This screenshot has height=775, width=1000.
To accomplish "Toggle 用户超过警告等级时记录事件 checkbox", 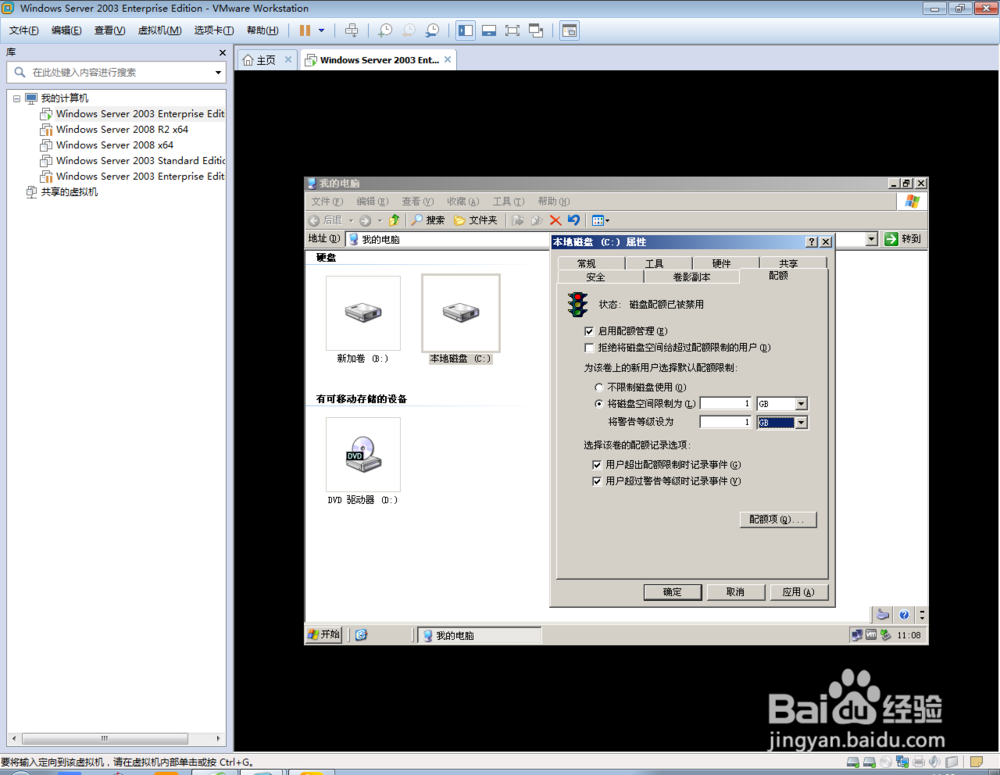I will [597, 482].
